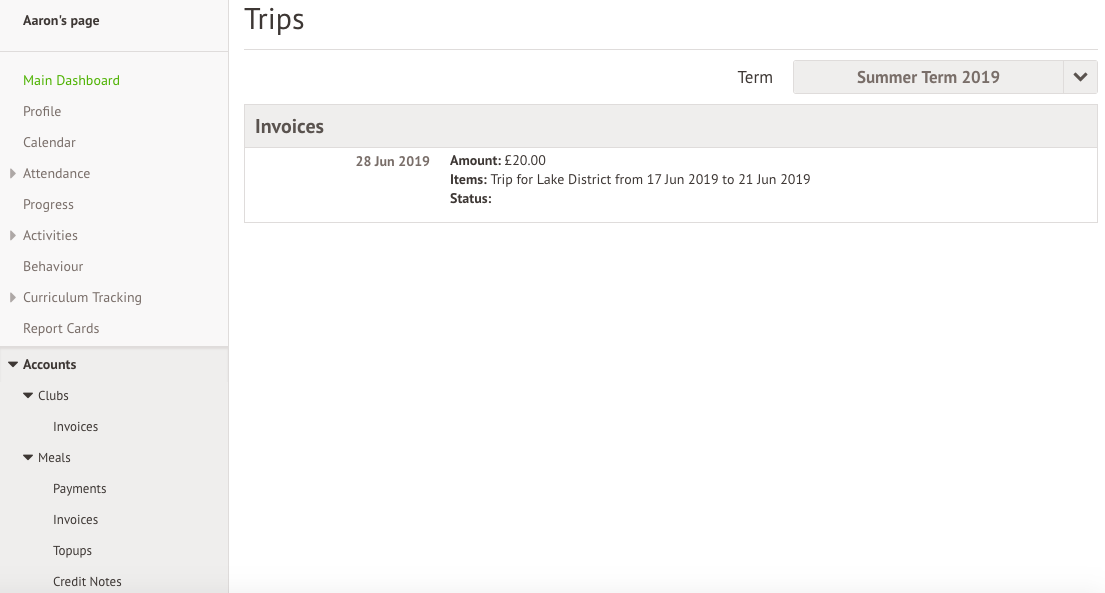The height and width of the screenshot is (593, 1105).
Task: Open Credit Notes under Meals
Action: point(87,581)
